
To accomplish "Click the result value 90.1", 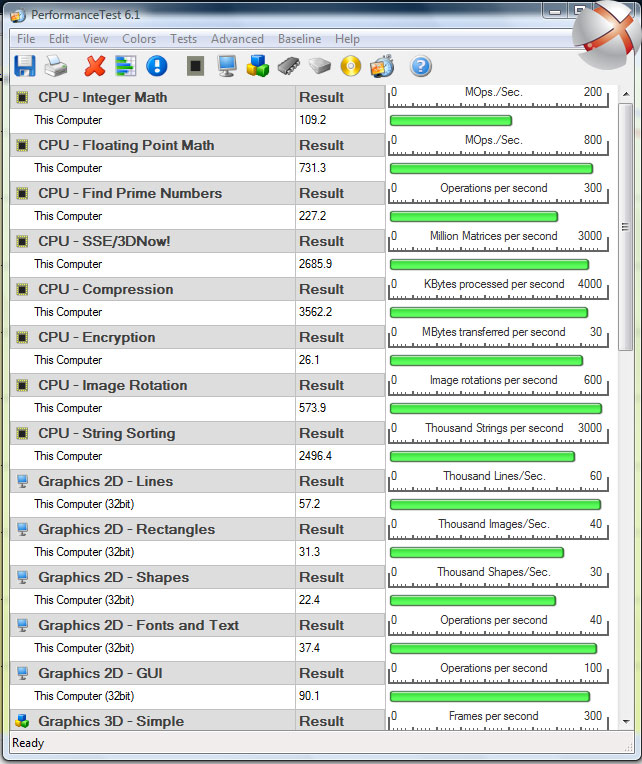I will point(309,696).
